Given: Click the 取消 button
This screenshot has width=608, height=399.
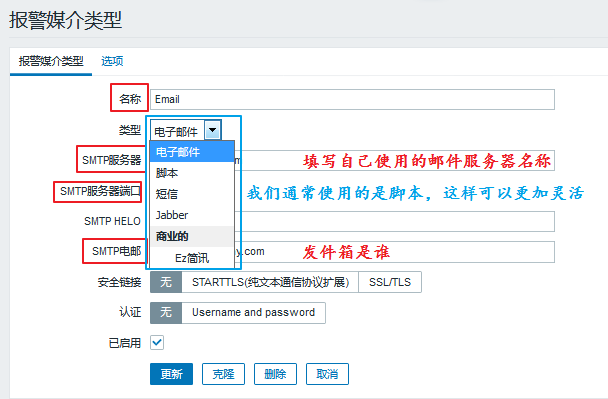Looking at the screenshot, I should tap(327, 374).
